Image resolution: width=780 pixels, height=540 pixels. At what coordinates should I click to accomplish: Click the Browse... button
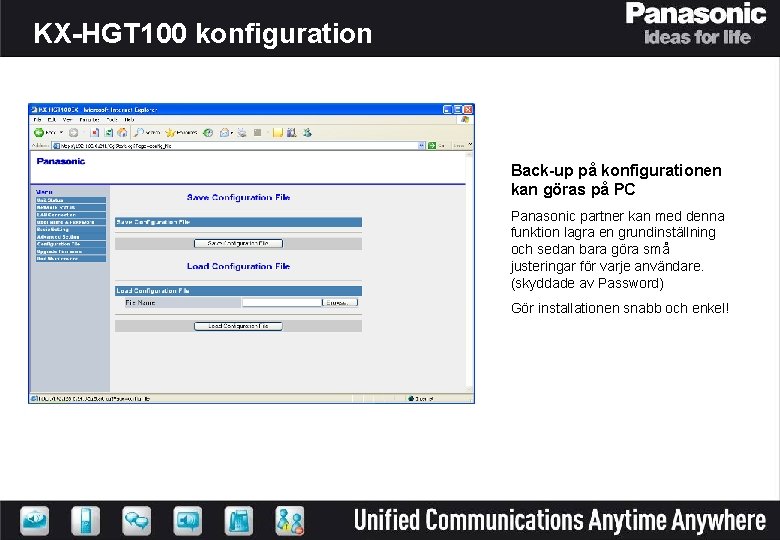pos(340,302)
